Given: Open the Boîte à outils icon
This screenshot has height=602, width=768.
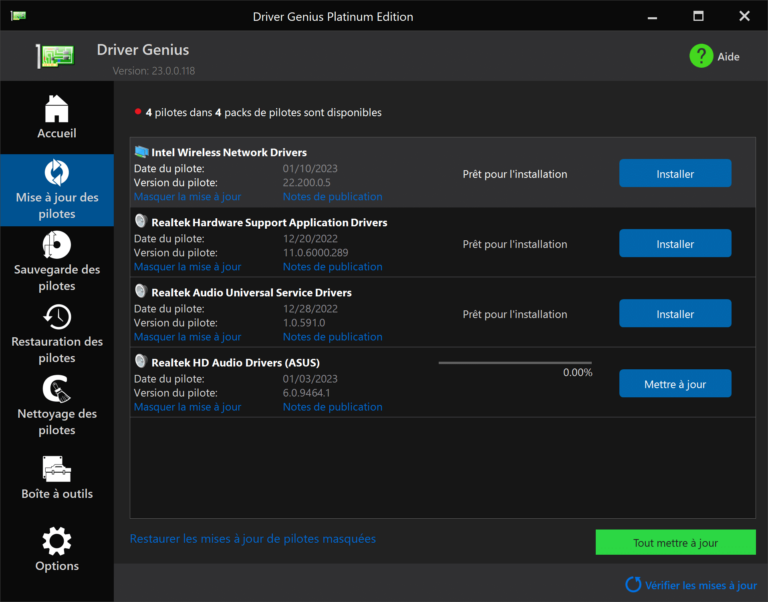Looking at the screenshot, I should tap(57, 468).
